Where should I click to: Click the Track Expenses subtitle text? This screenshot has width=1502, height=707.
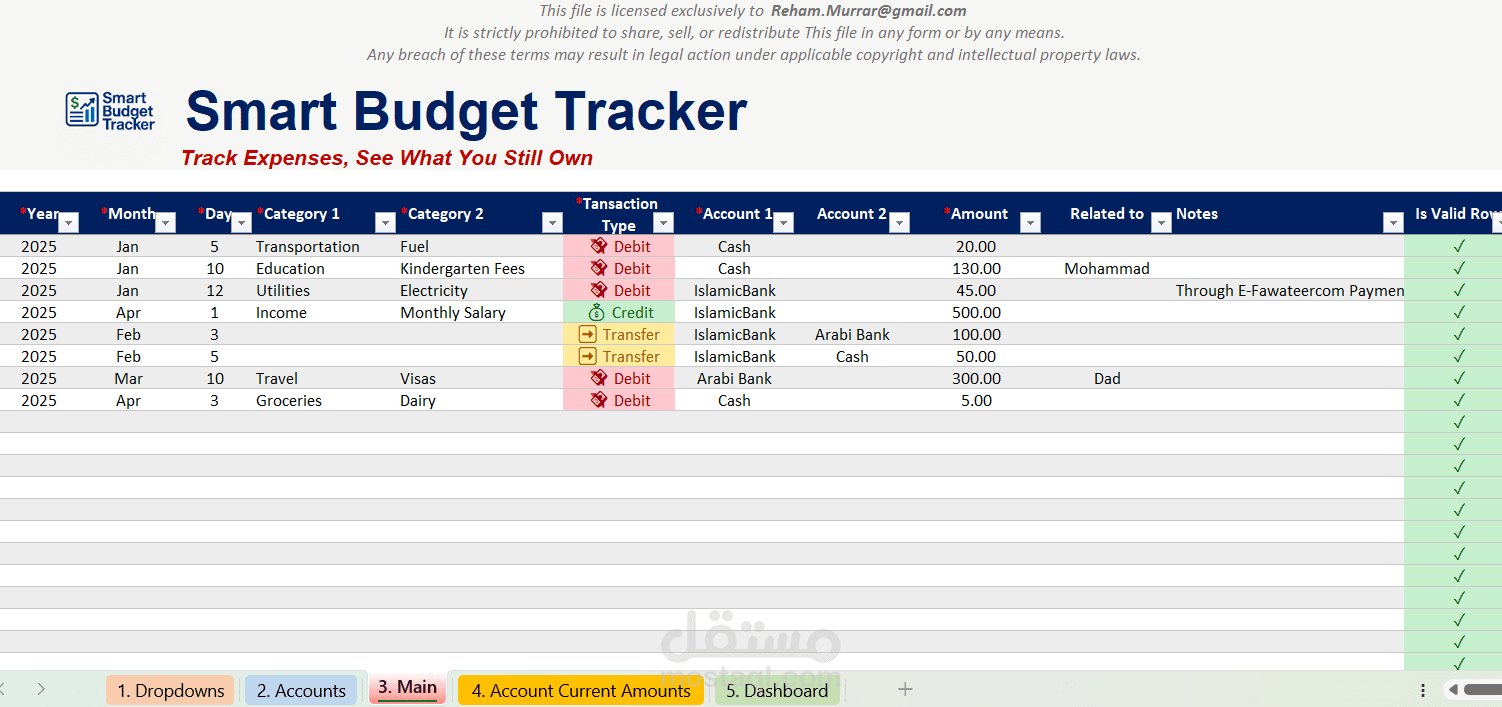(387, 158)
